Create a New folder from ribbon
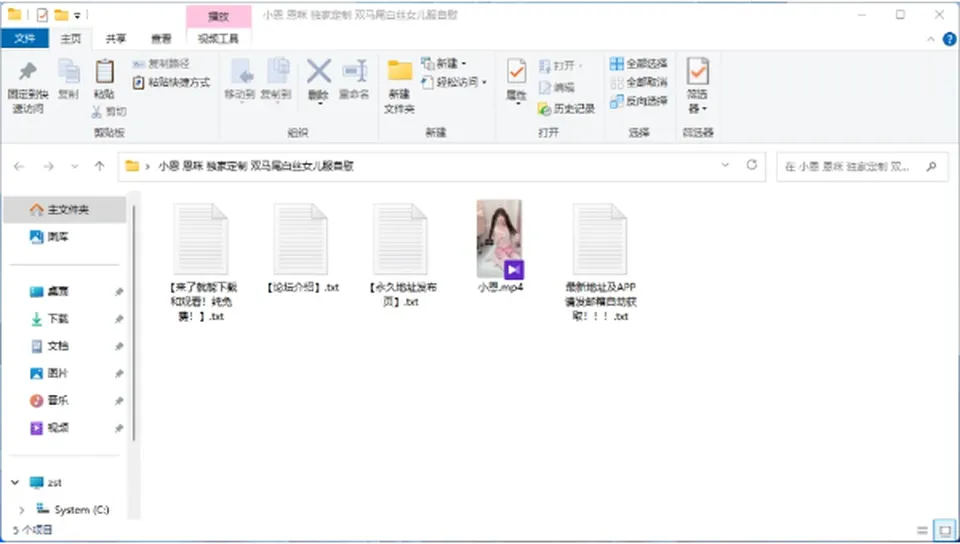Viewport: 960px width, 544px height. pyautogui.click(x=399, y=87)
